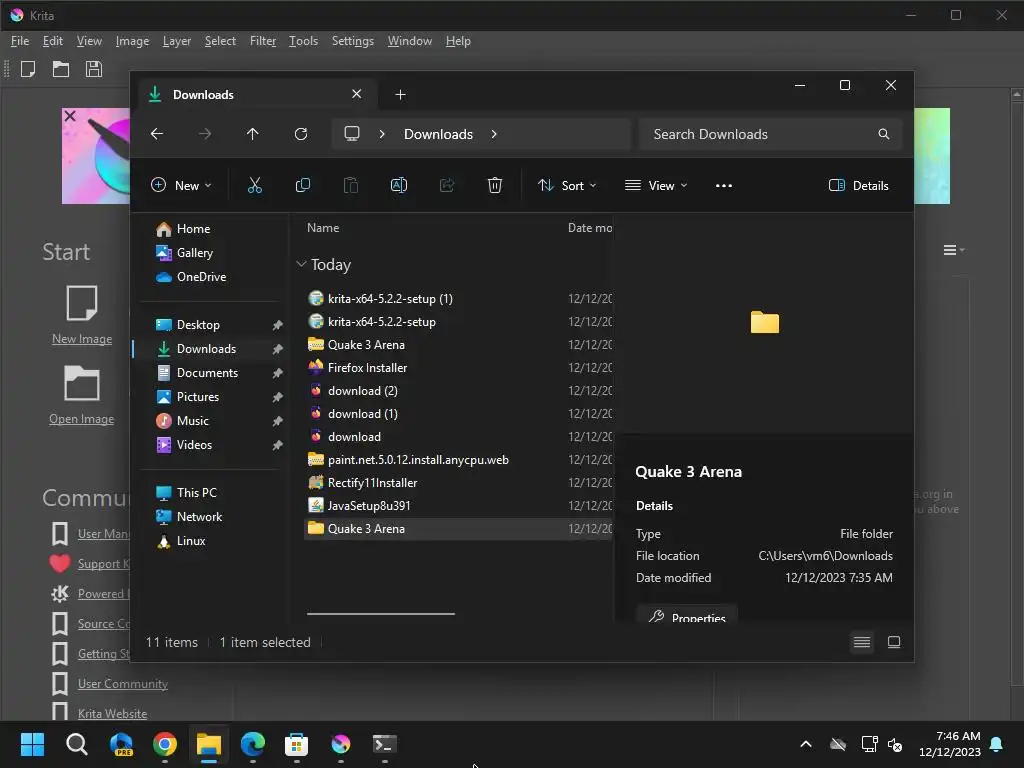Screen dimensions: 1024x768
Task: Open the Krita Website link
Action: tap(112, 714)
